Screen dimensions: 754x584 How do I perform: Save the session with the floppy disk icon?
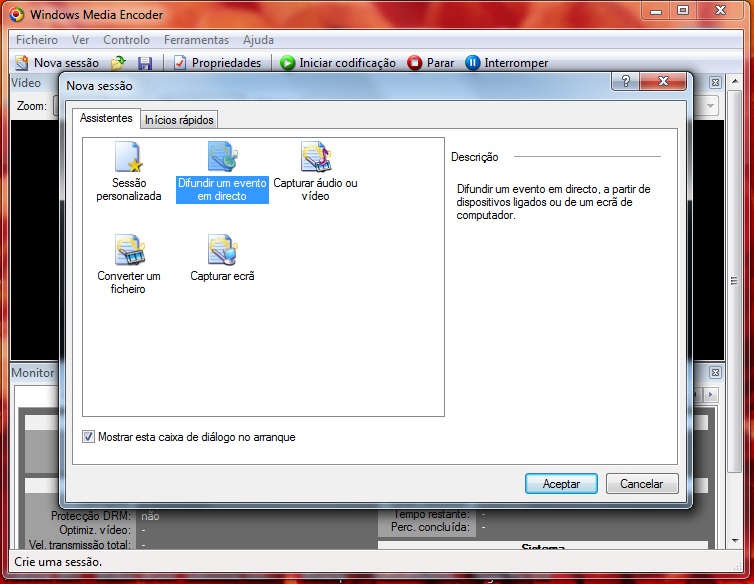145,63
